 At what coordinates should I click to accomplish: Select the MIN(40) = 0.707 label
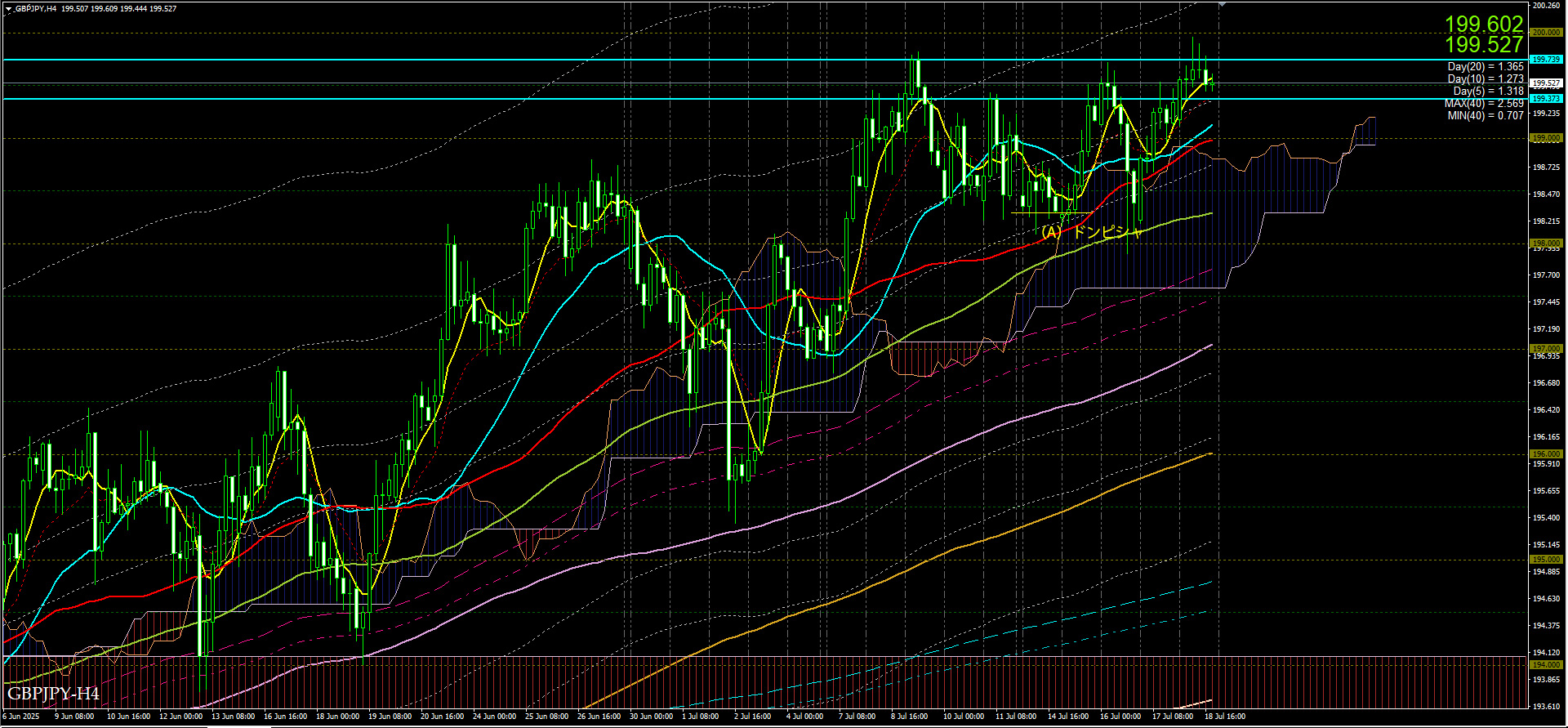point(1486,116)
